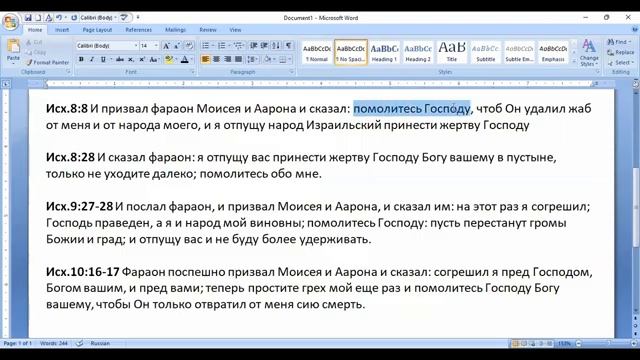This screenshot has height=360, width=640.
Task: Customize Quick Access Toolbar dropdown
Action: click(138, 18)
